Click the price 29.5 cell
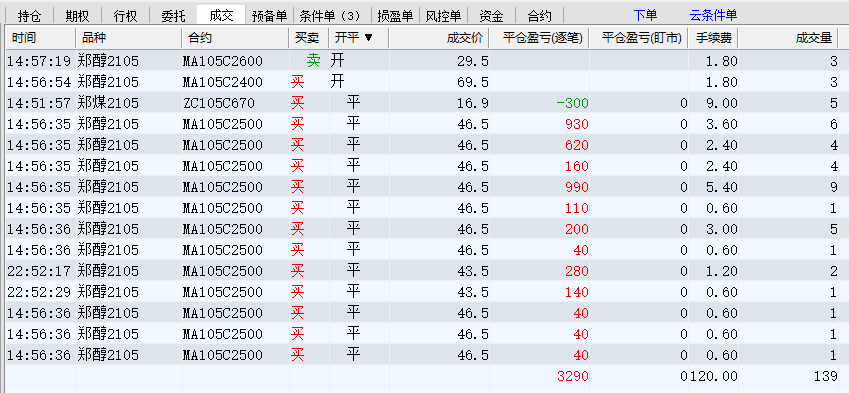The image size is (849, 393). [473, 61]
